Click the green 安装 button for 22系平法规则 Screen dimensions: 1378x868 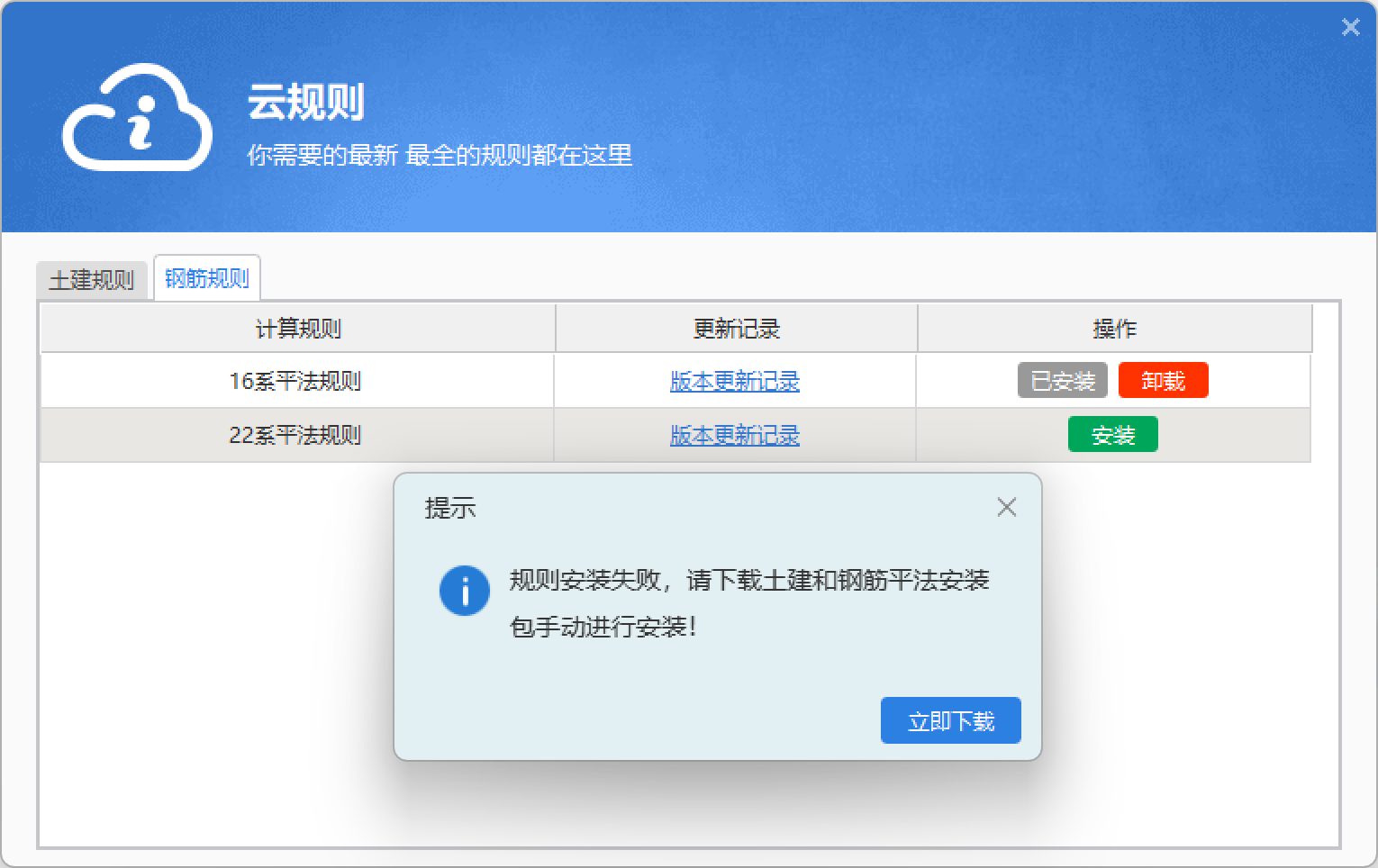1113,435
